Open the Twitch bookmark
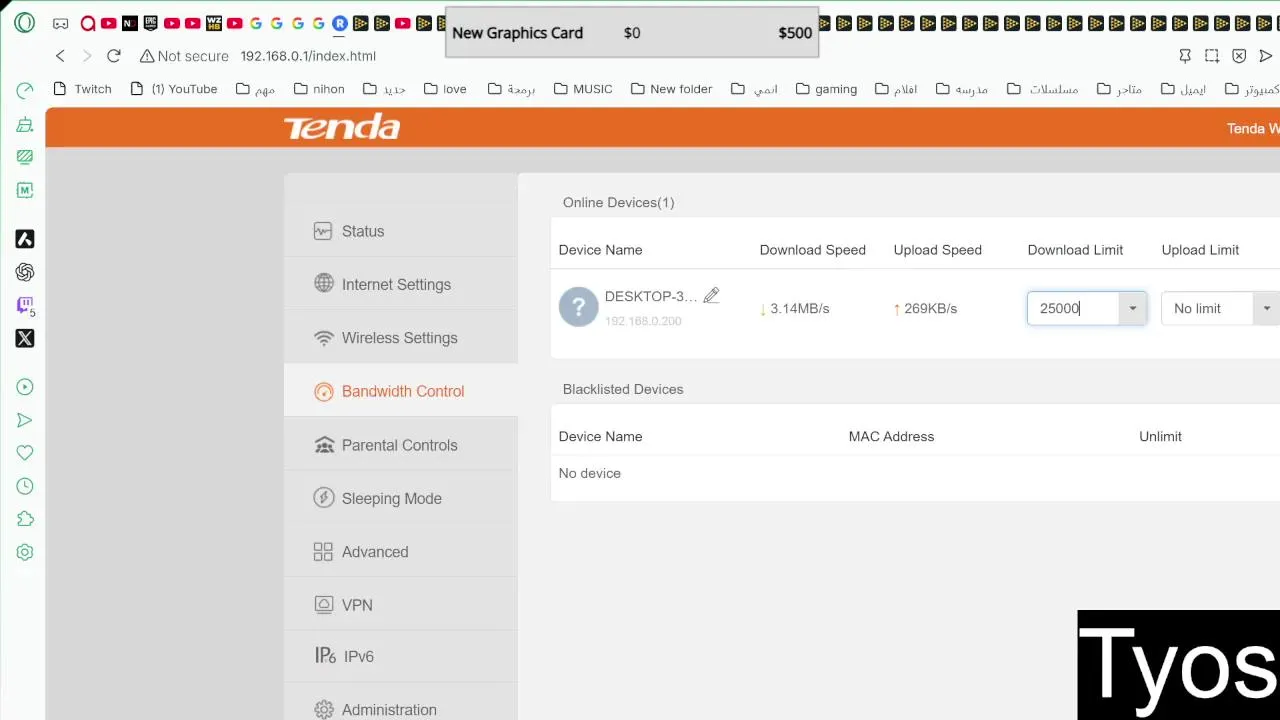 (x=82, y=89)
